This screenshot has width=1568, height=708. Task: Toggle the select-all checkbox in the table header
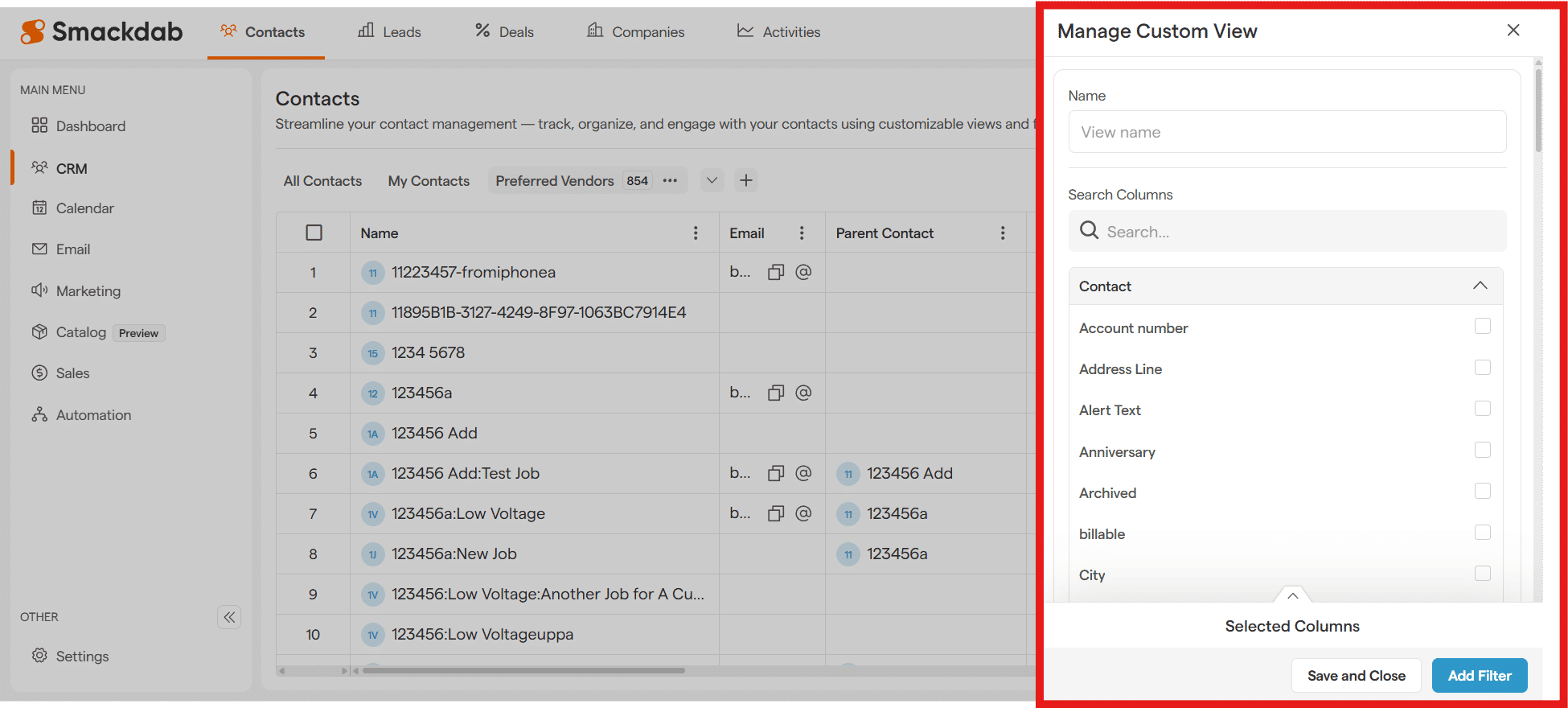[314, 233]
